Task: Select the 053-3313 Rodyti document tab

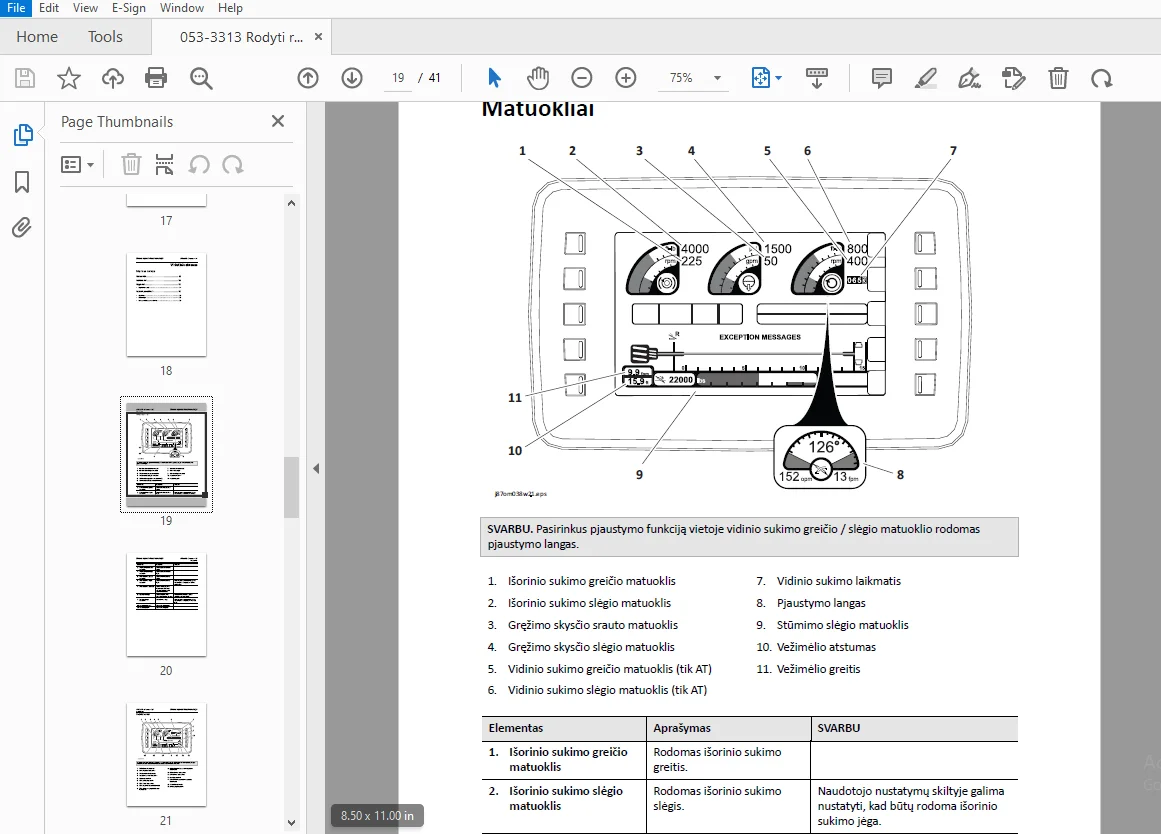Action: (241, 37)
